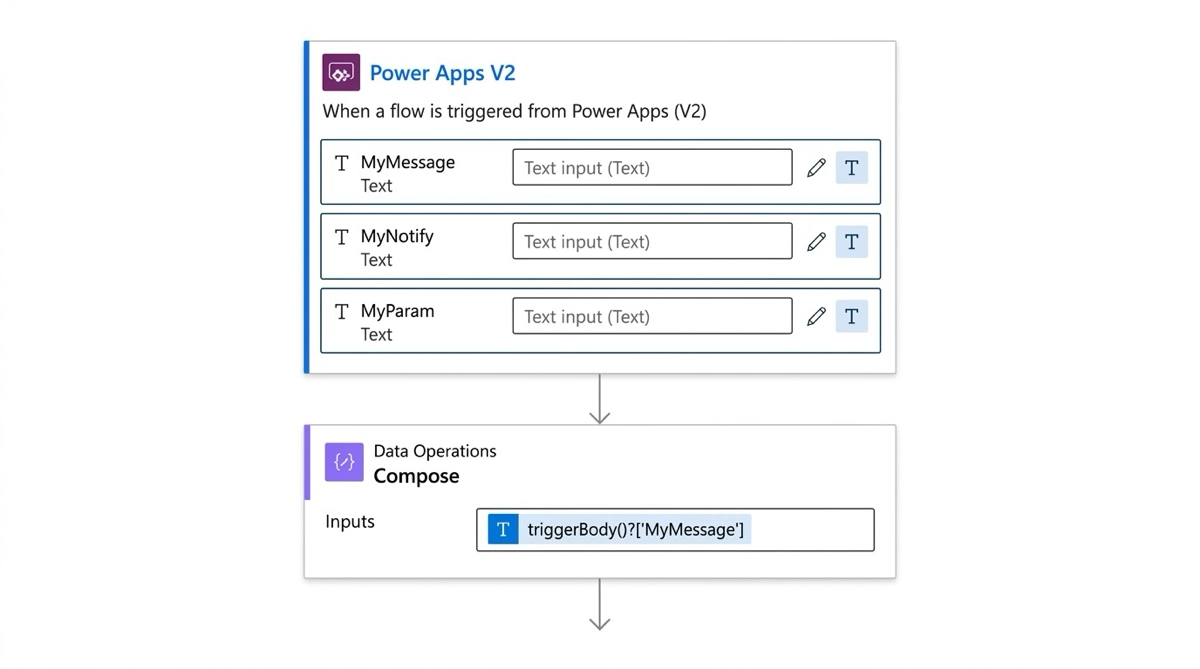Click the MyNotify text input field

pyautogui.click(x=652, y=242)
